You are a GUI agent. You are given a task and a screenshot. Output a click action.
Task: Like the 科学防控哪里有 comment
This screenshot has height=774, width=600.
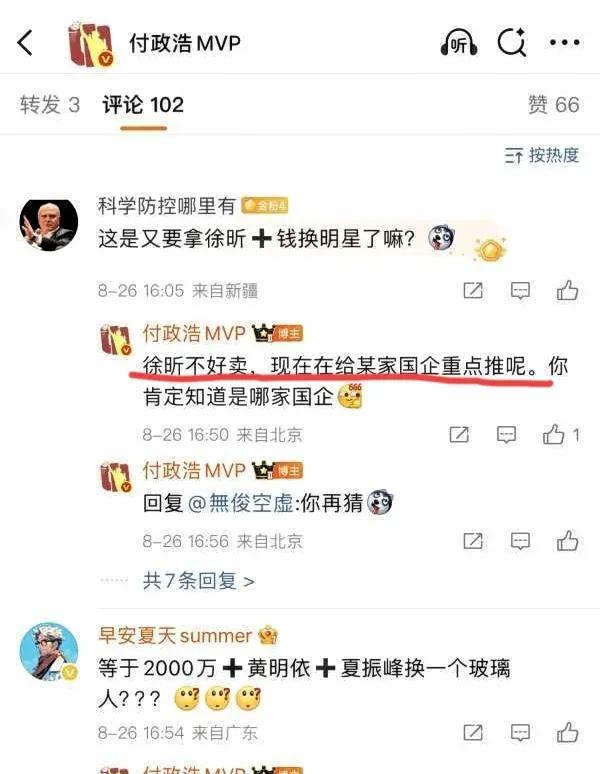[567, 290]
